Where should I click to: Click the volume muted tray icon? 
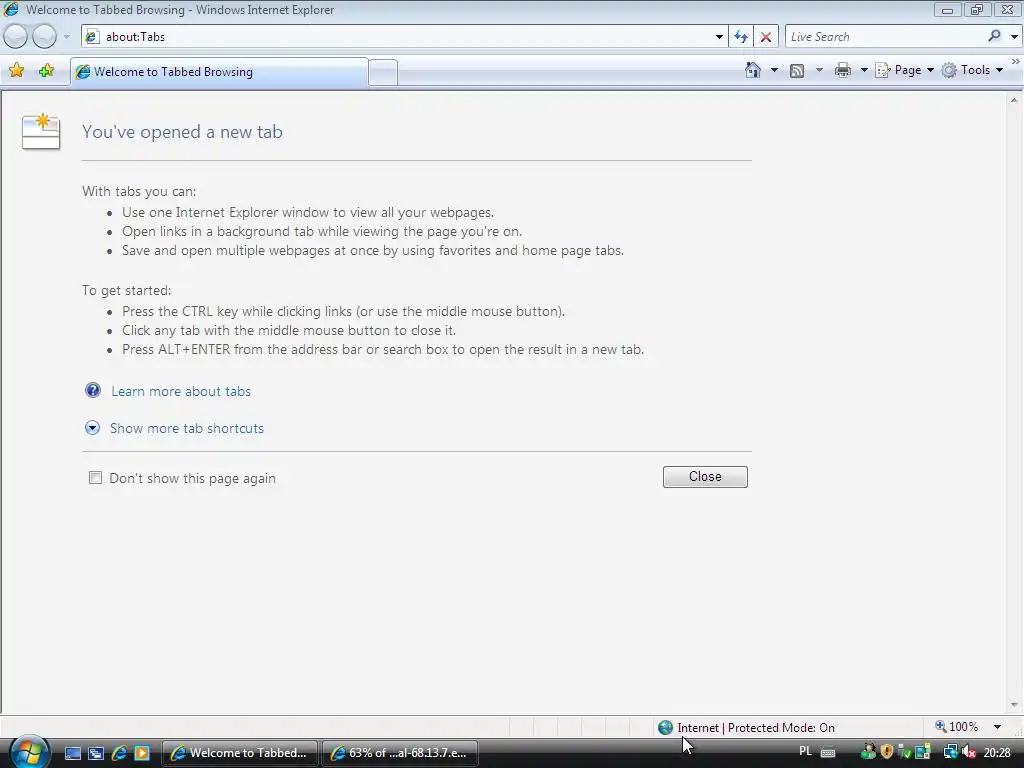[969, 752]
